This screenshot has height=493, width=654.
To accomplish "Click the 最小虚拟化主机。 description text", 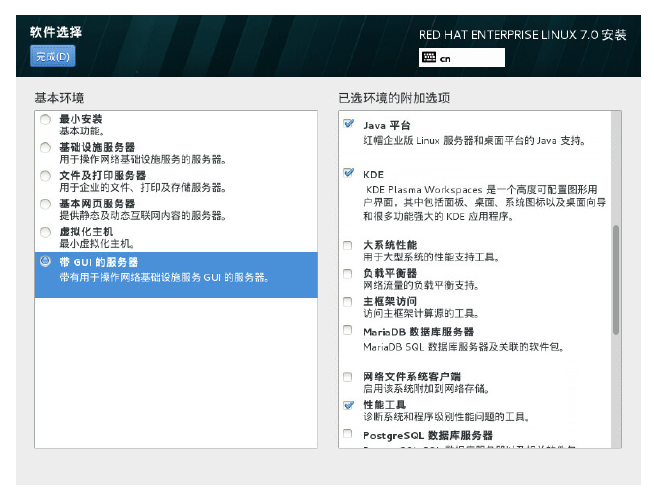I will click(x=96, y=244).
